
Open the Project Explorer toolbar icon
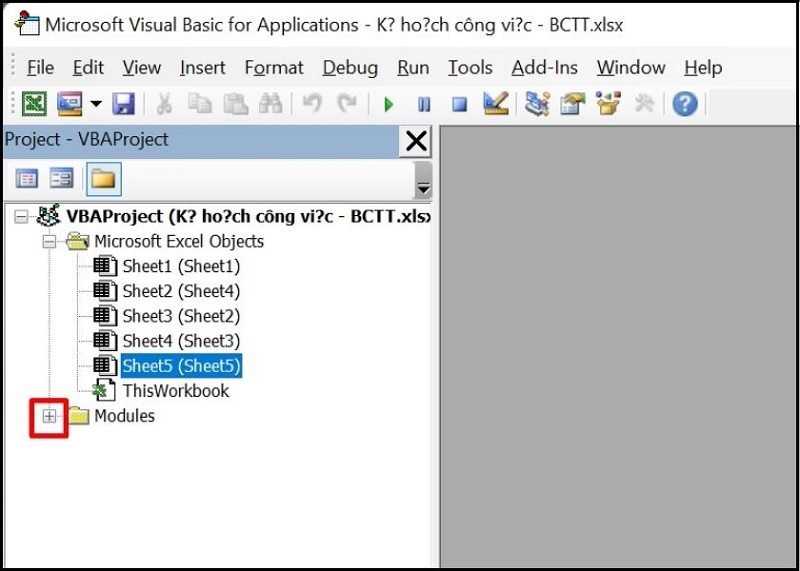(x=538, y=104)
